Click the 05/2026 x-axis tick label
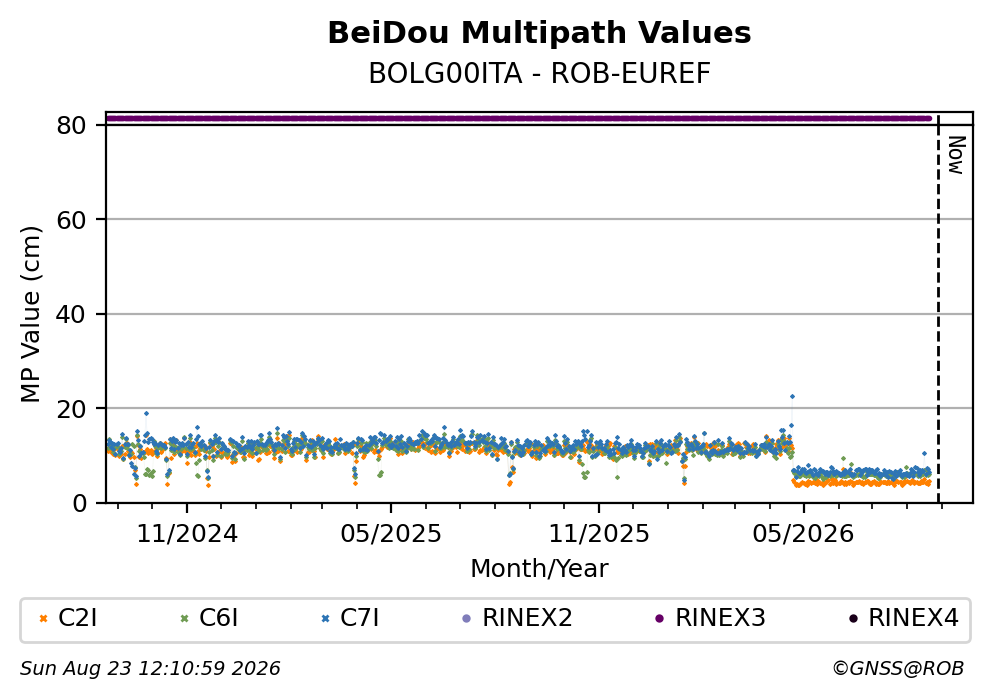Screen dimensions: 993x699 803,534
